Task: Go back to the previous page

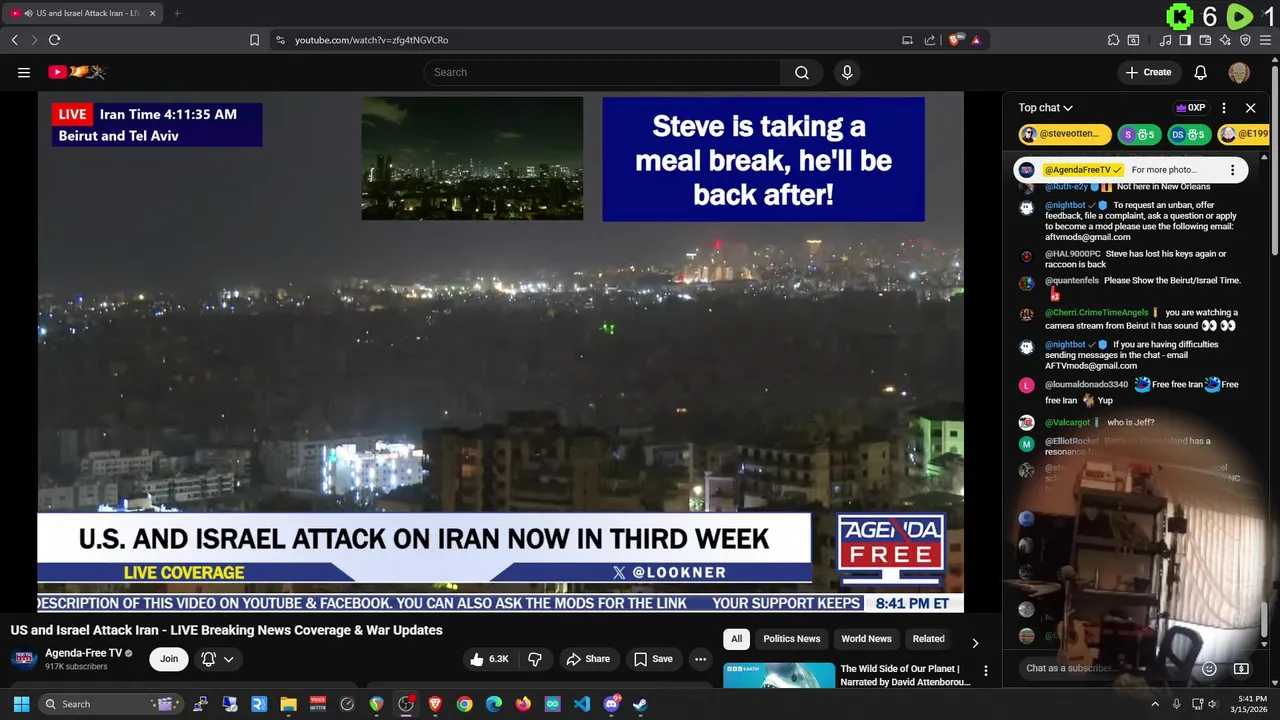Action: [x=14, y=40]
